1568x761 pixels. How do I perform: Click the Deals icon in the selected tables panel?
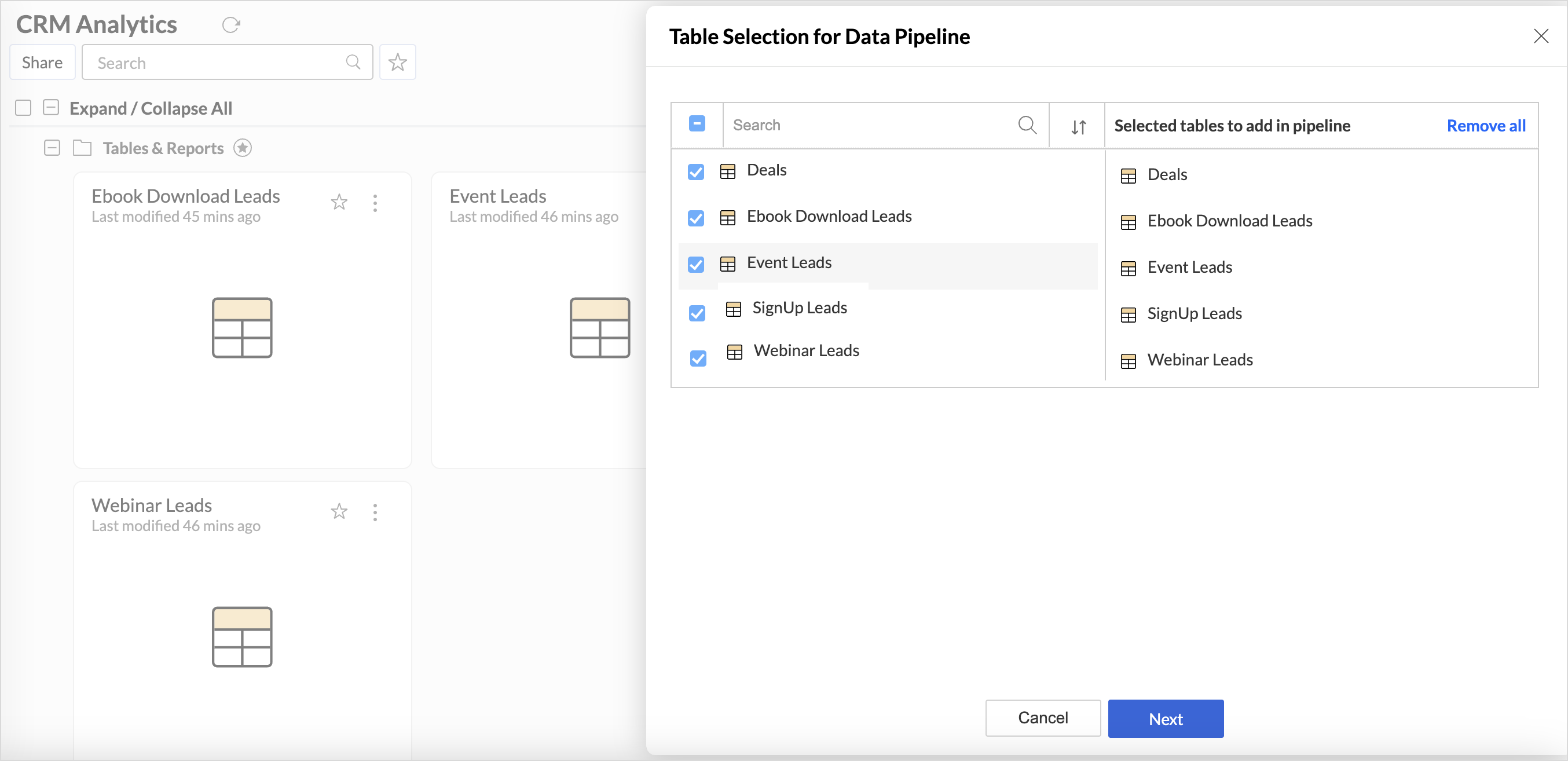coord(1128,176)
